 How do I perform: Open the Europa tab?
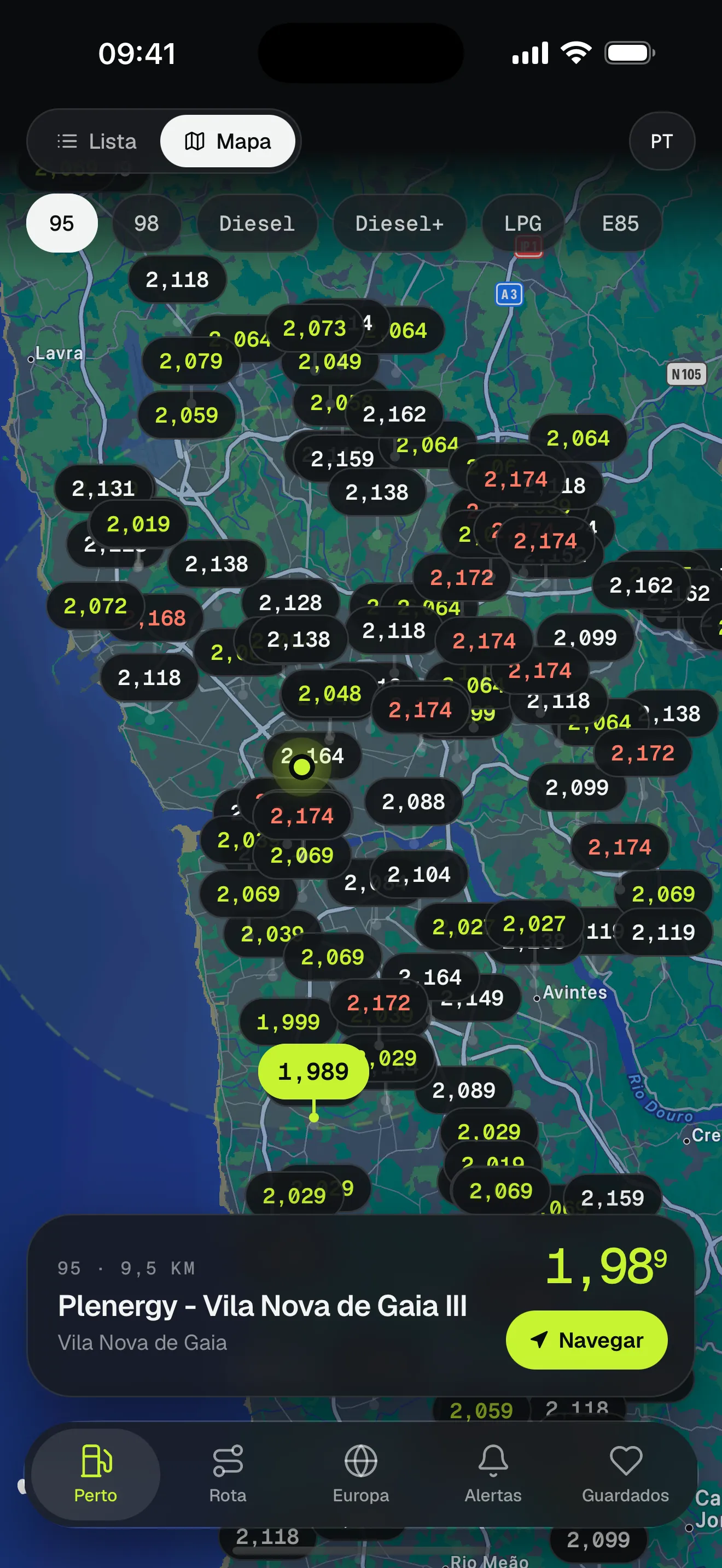[x=361, y=1473]
